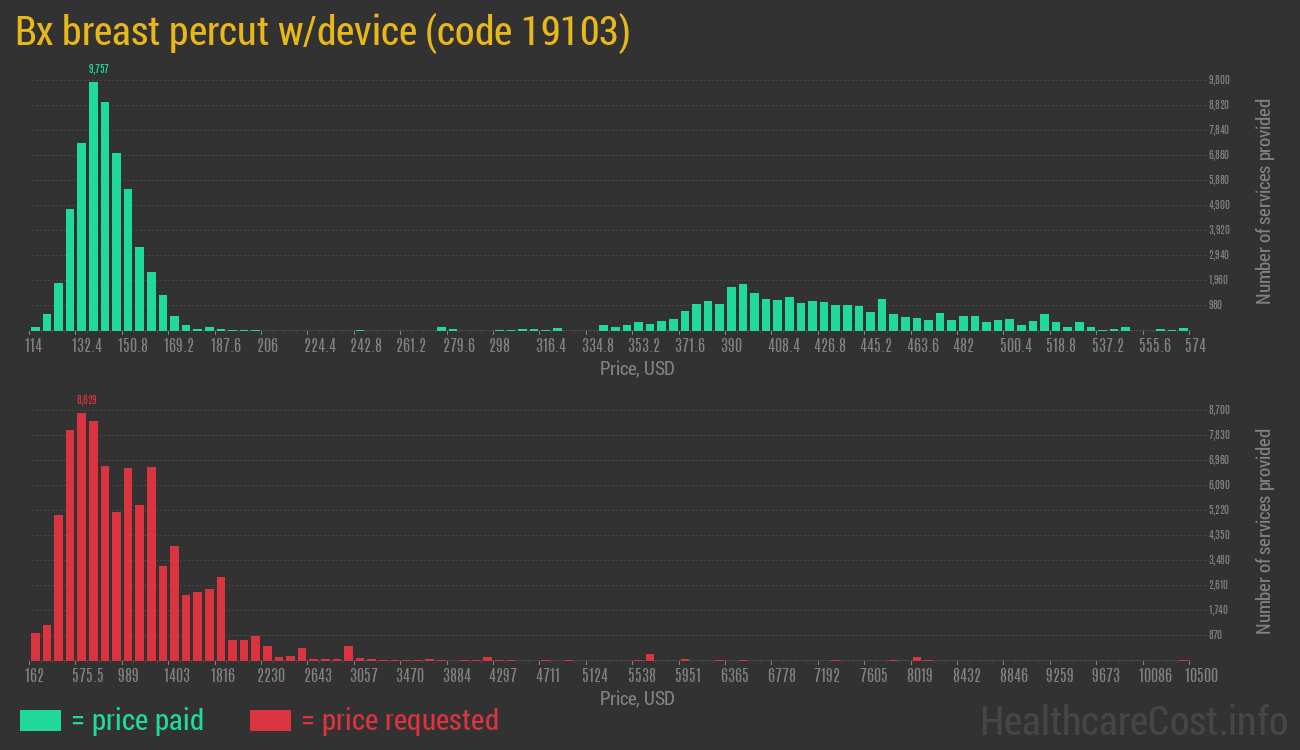Click the 9,800 label on the top y-axis
The image size is (1300, 750).
pos(1218,80)
